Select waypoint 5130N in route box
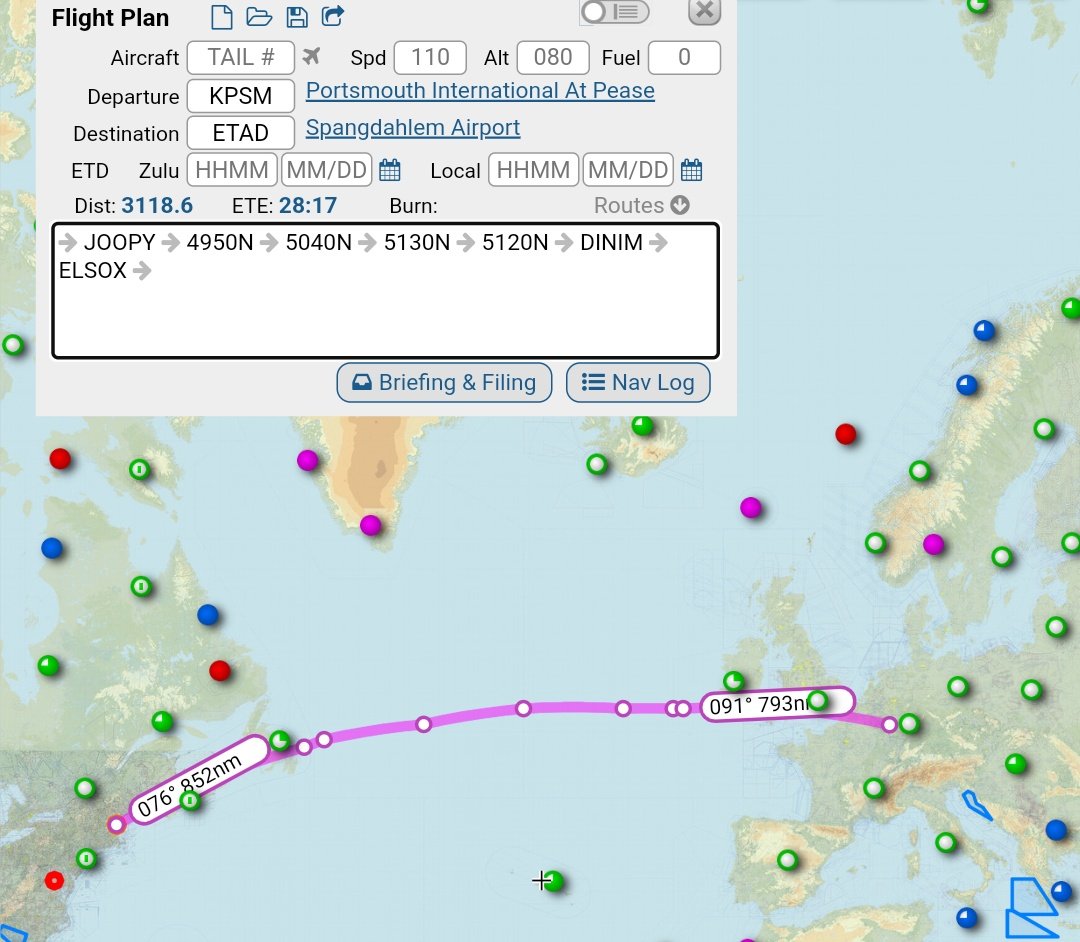This screenshot has width=1080, height=942. tap(417, 242)
